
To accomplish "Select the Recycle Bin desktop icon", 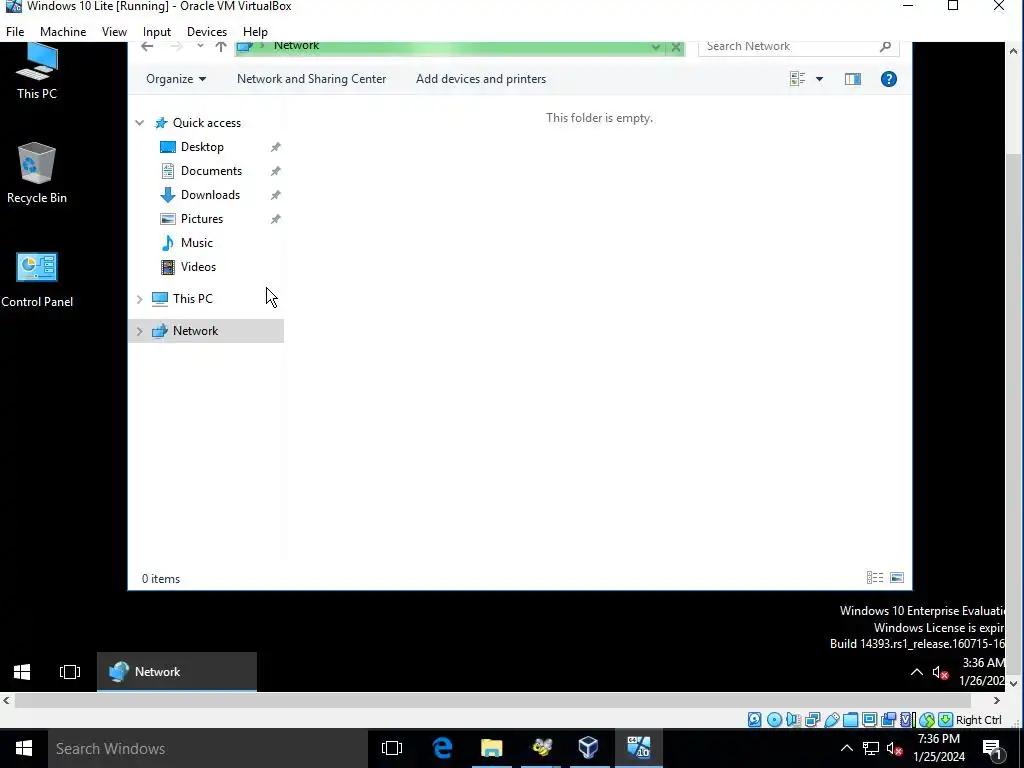I will 37,172.
